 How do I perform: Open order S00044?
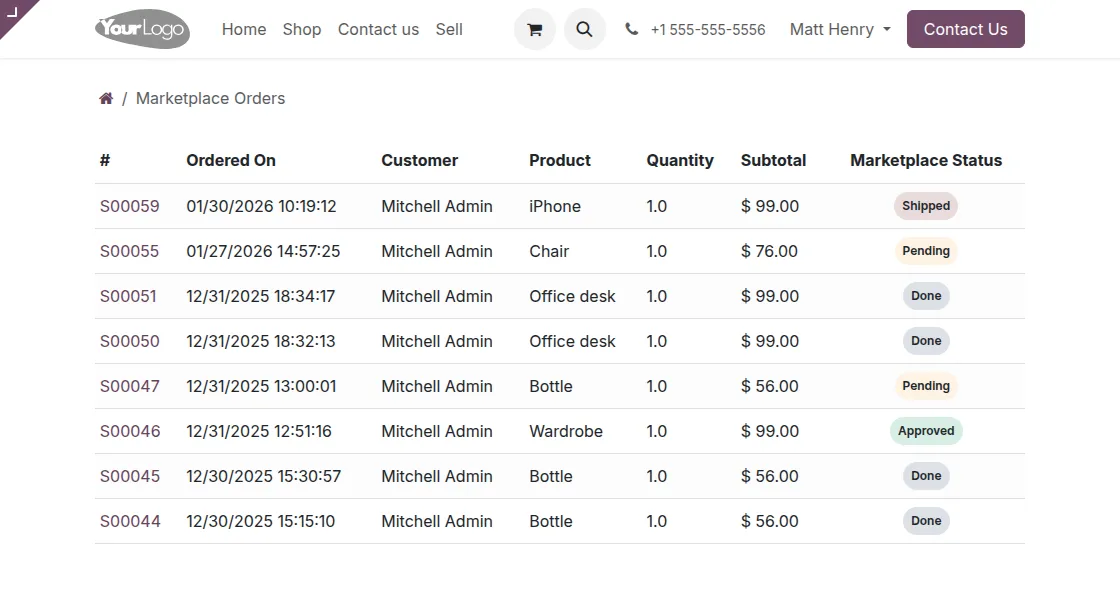[130, 521]
